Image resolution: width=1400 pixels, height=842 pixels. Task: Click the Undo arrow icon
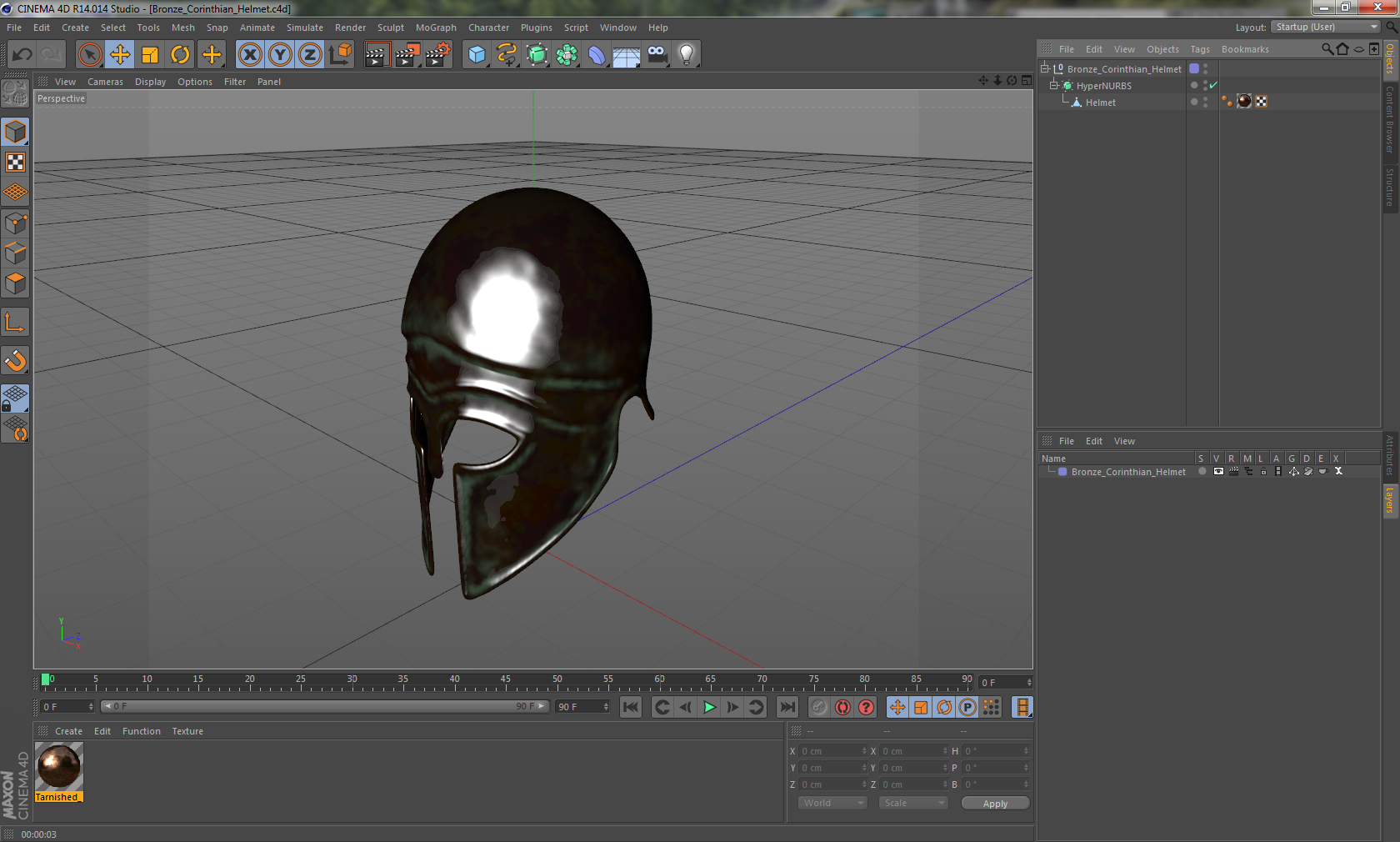click(22, 55)
